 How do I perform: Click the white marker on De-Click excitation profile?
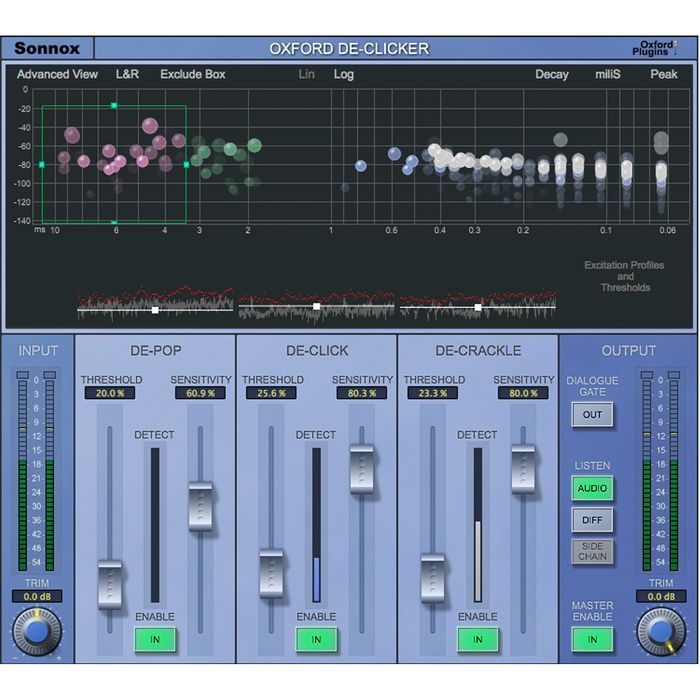[317, 306]
